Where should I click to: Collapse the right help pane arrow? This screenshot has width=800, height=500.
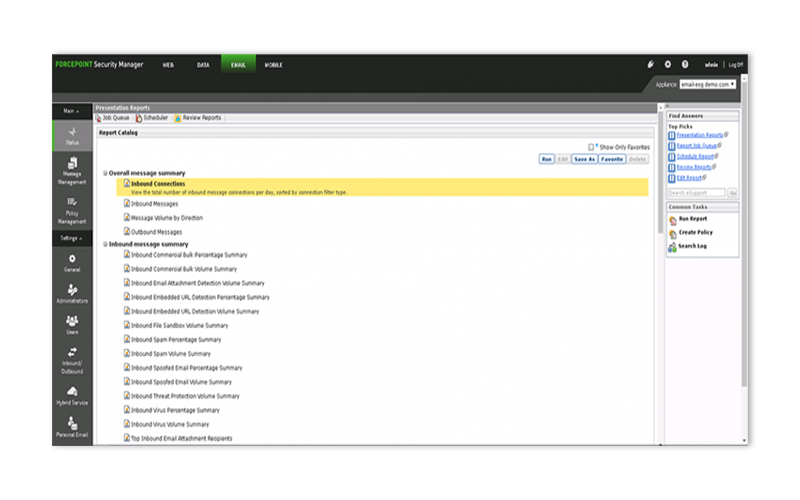tap(667, 106)
